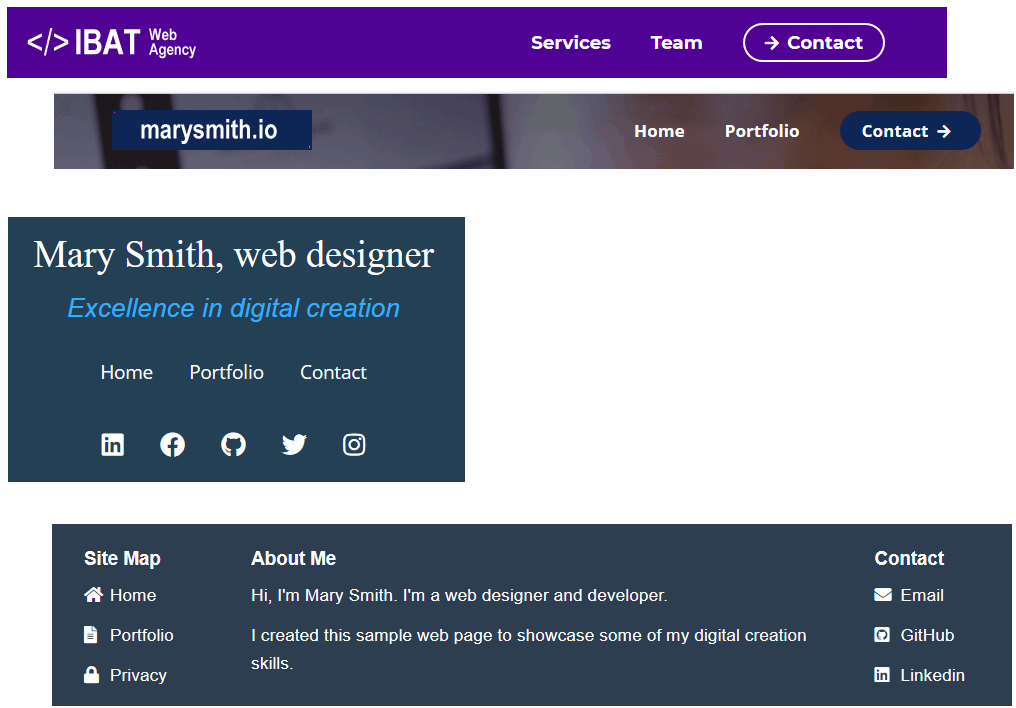This screenshot has height=708, width=1016.
Task: Select the GitHub icon in the footer Contact column
Action: pyautogui.click(x=883, y=635)
